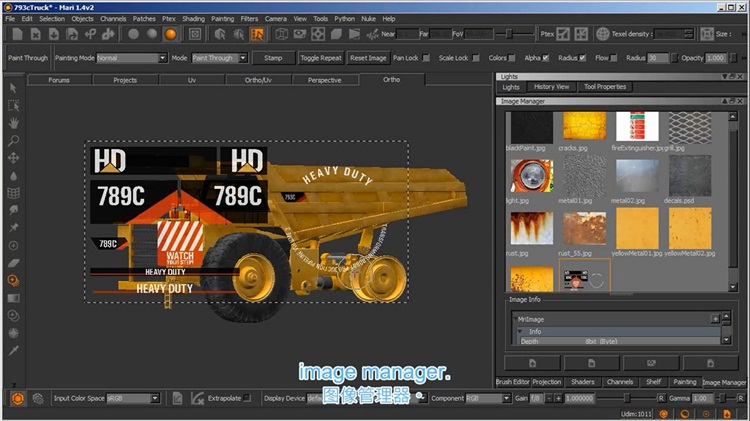Image resolution: width=750 pixels, height=421 pixels.
Task: Click the Toggle Repeat button
Action: (320, 58)
